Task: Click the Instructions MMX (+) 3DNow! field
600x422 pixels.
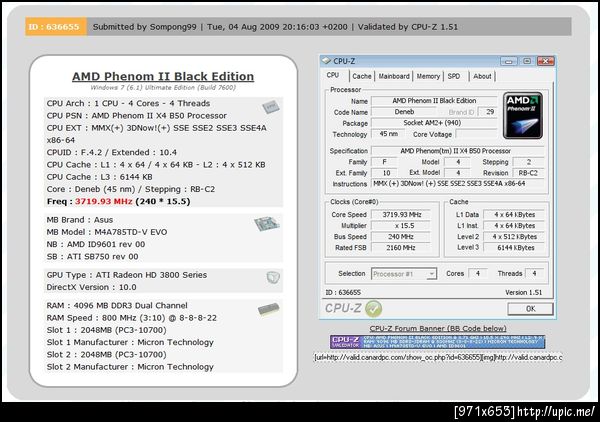Action: click(457, 184)
